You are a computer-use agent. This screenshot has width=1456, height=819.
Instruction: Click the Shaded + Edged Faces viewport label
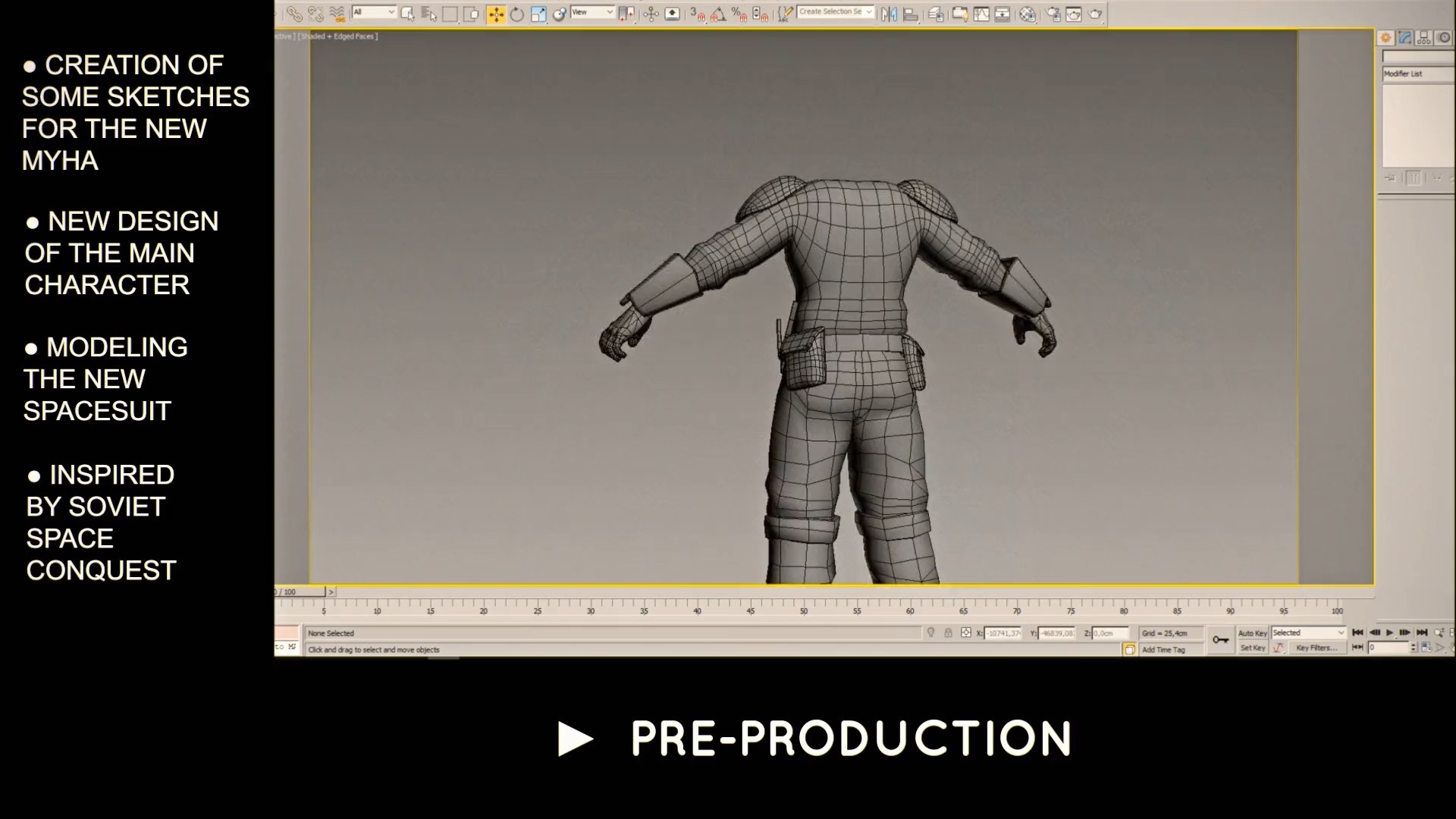pyautogui.click(x=338, y=36)
